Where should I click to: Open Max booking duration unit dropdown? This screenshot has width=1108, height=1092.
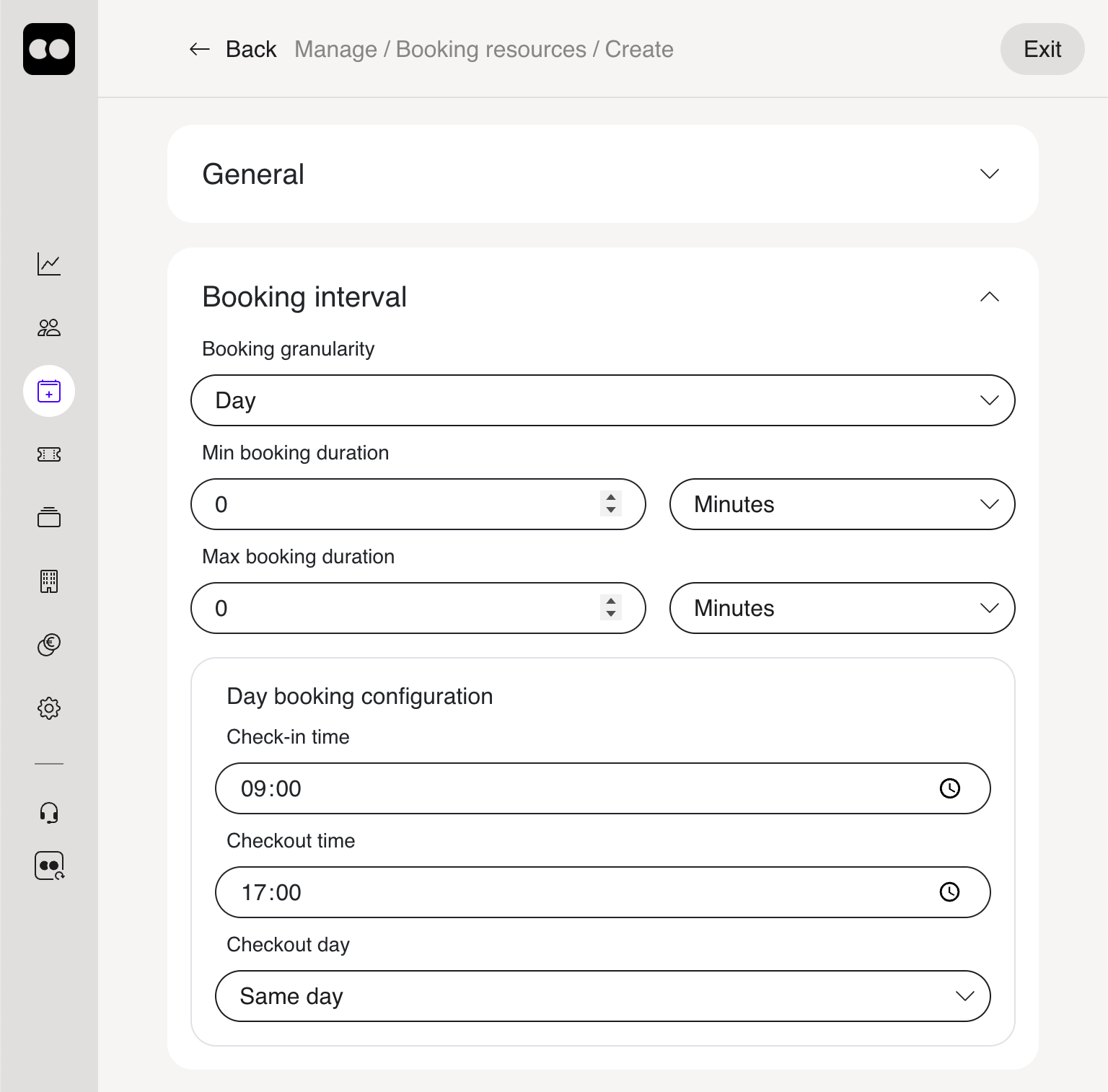click(843, 608)
